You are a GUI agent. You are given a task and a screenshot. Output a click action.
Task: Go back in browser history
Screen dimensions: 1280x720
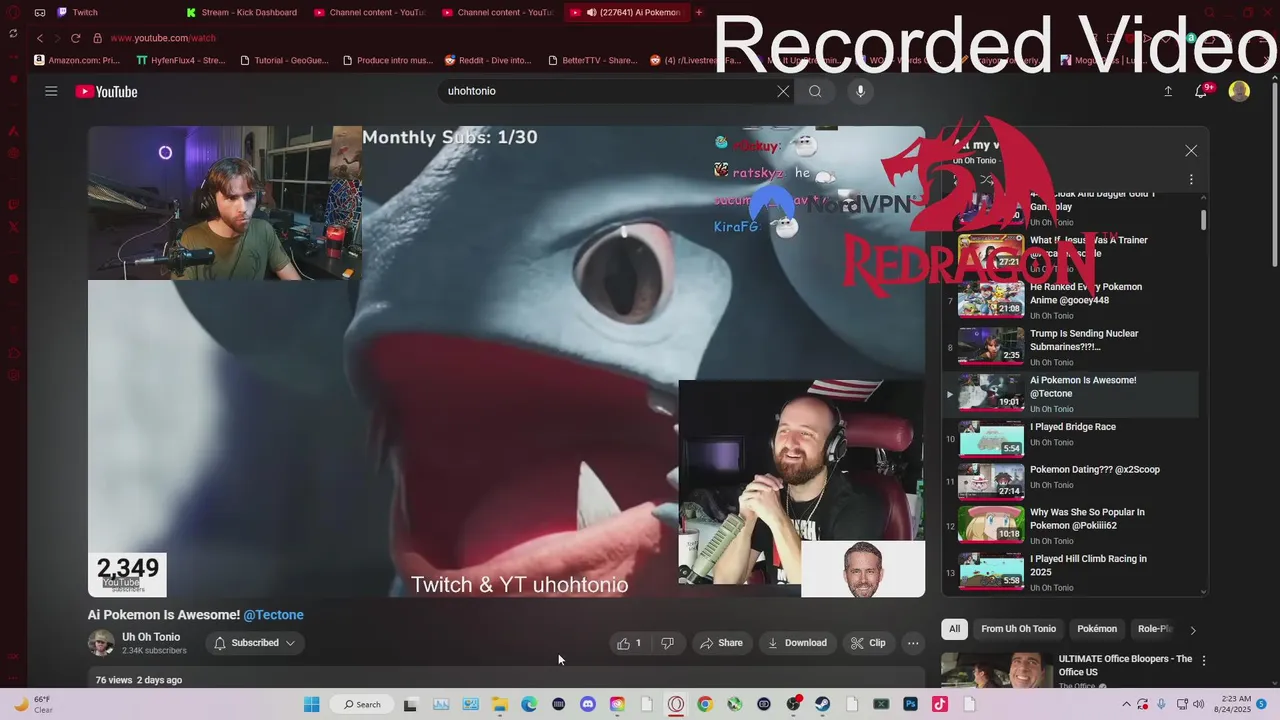click(40, 38)
